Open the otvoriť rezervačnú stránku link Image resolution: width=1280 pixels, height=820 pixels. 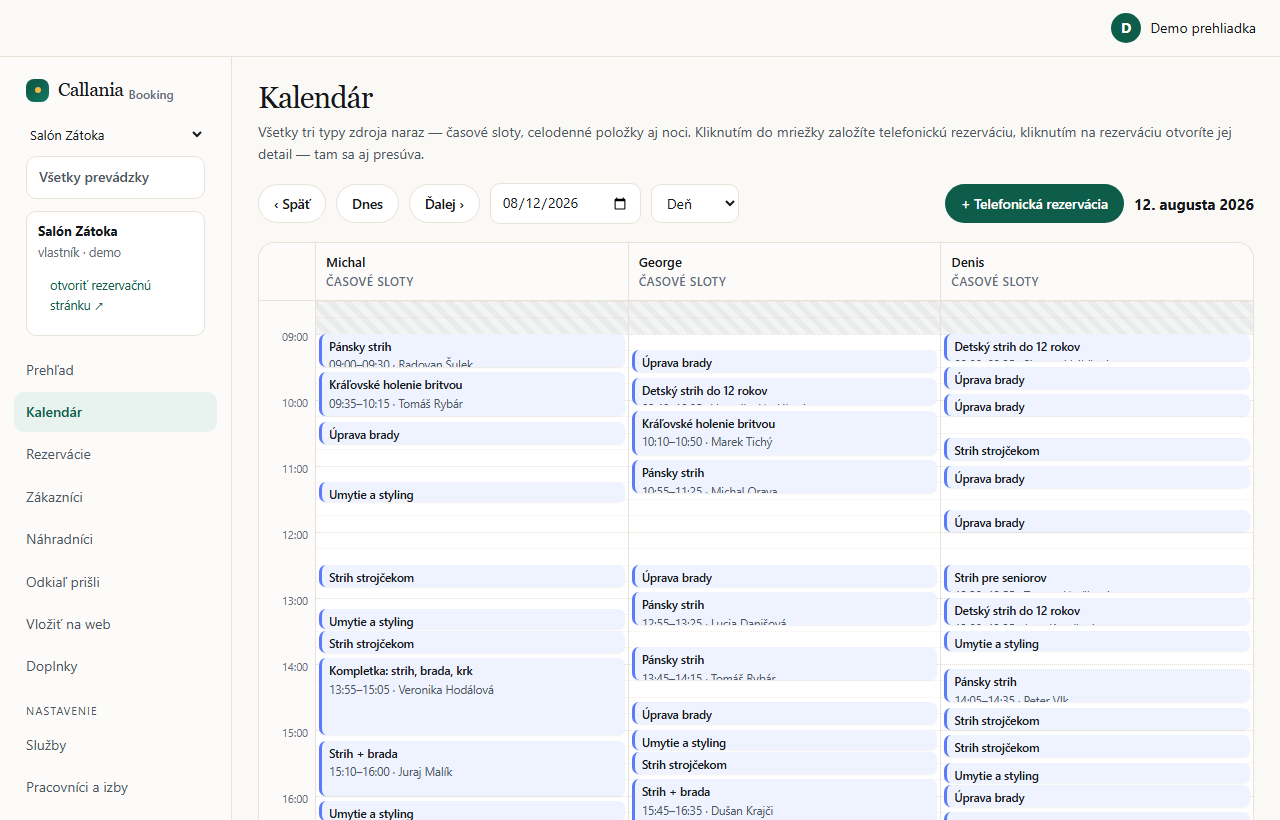[x=101, y=295]
